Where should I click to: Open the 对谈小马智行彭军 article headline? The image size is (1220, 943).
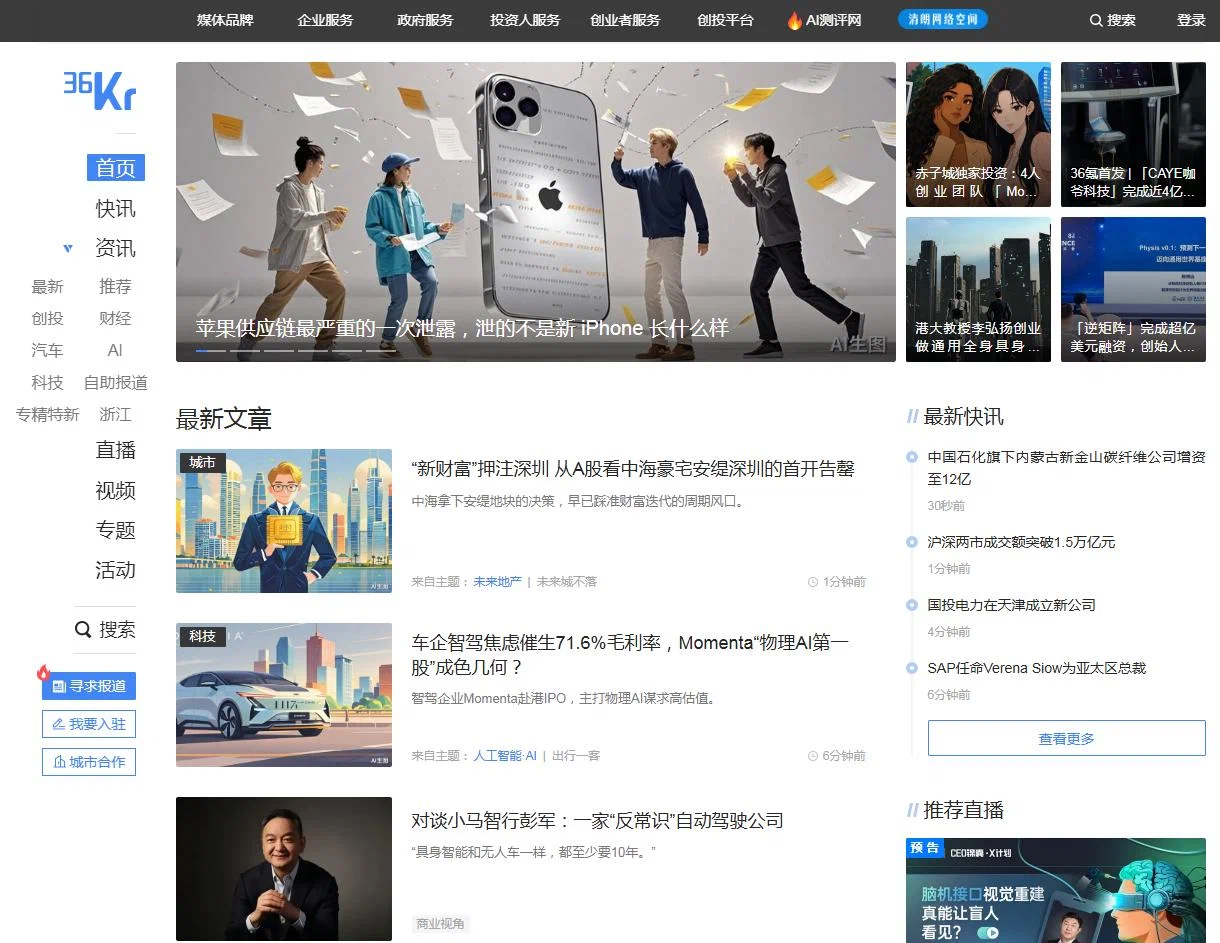pyautogui.click(x=597, y=821)
